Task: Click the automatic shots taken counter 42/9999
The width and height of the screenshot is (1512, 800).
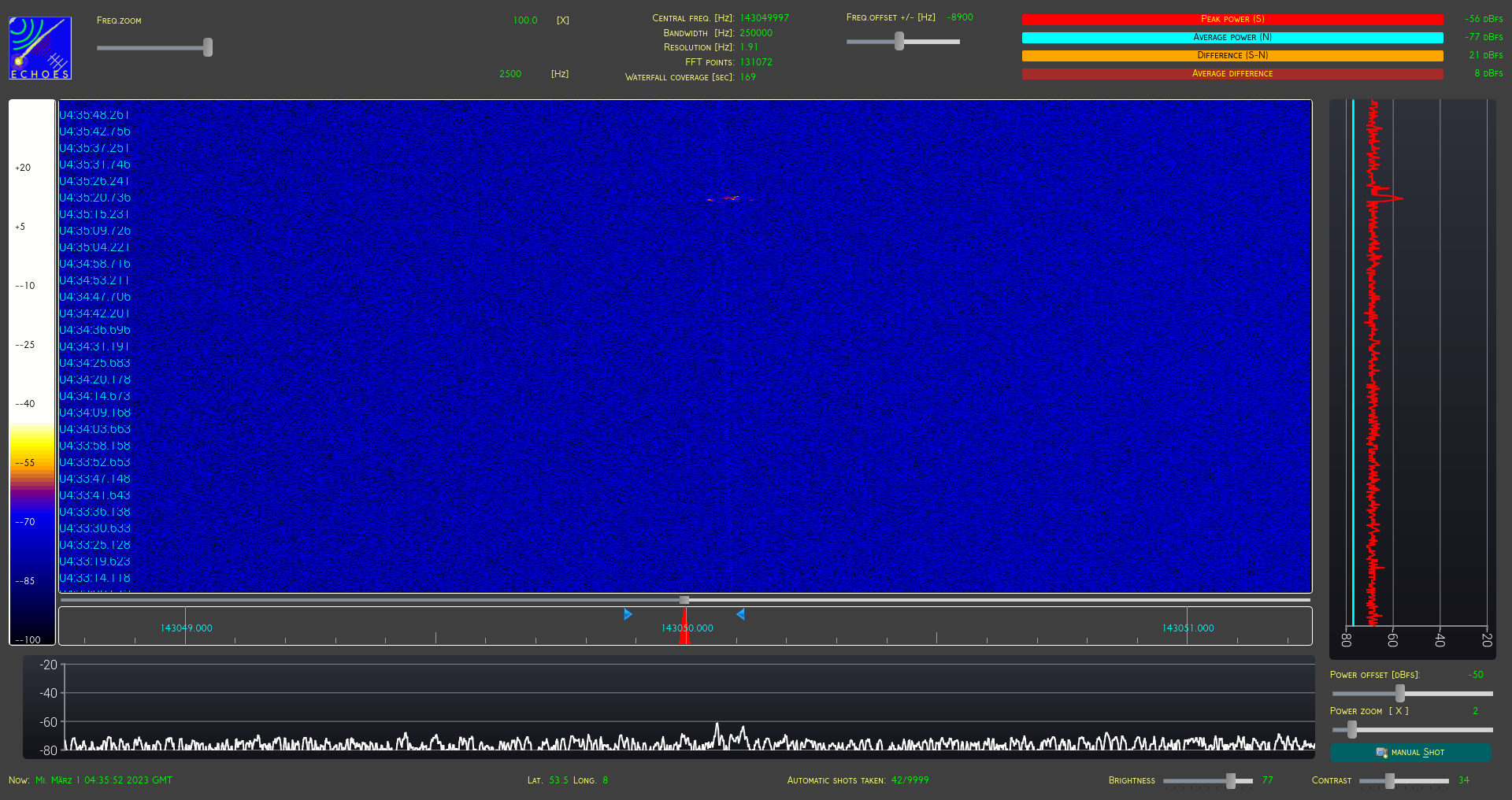Action: 910,780
